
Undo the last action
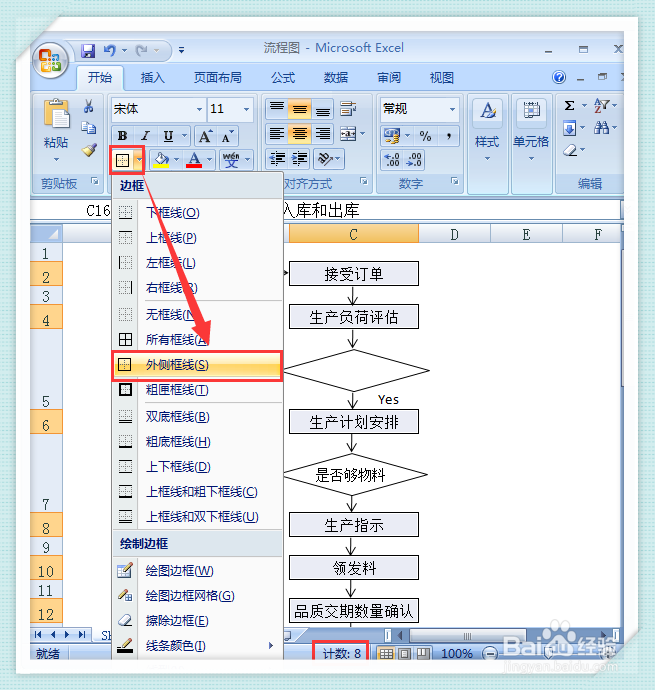tap(109, 51)
